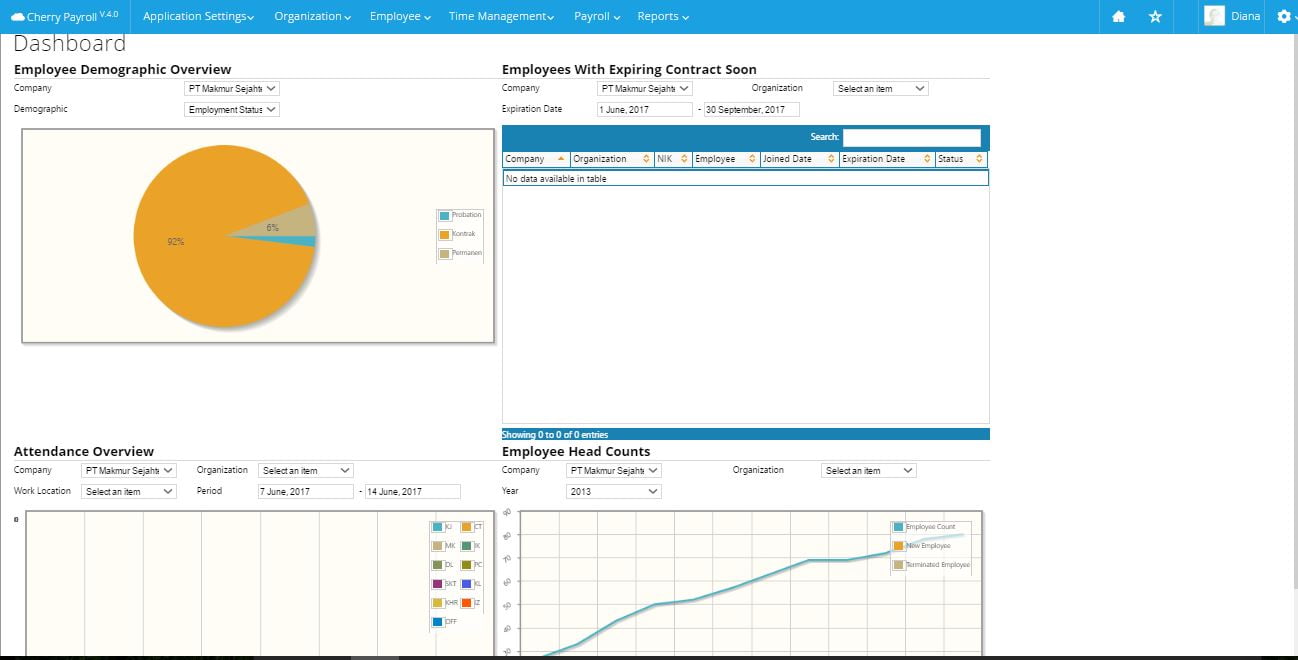Image resolution: width=1298 pixels, height=660 pixels.
Task: Open the Organization menu in the navbar
Action: point(312,16)
